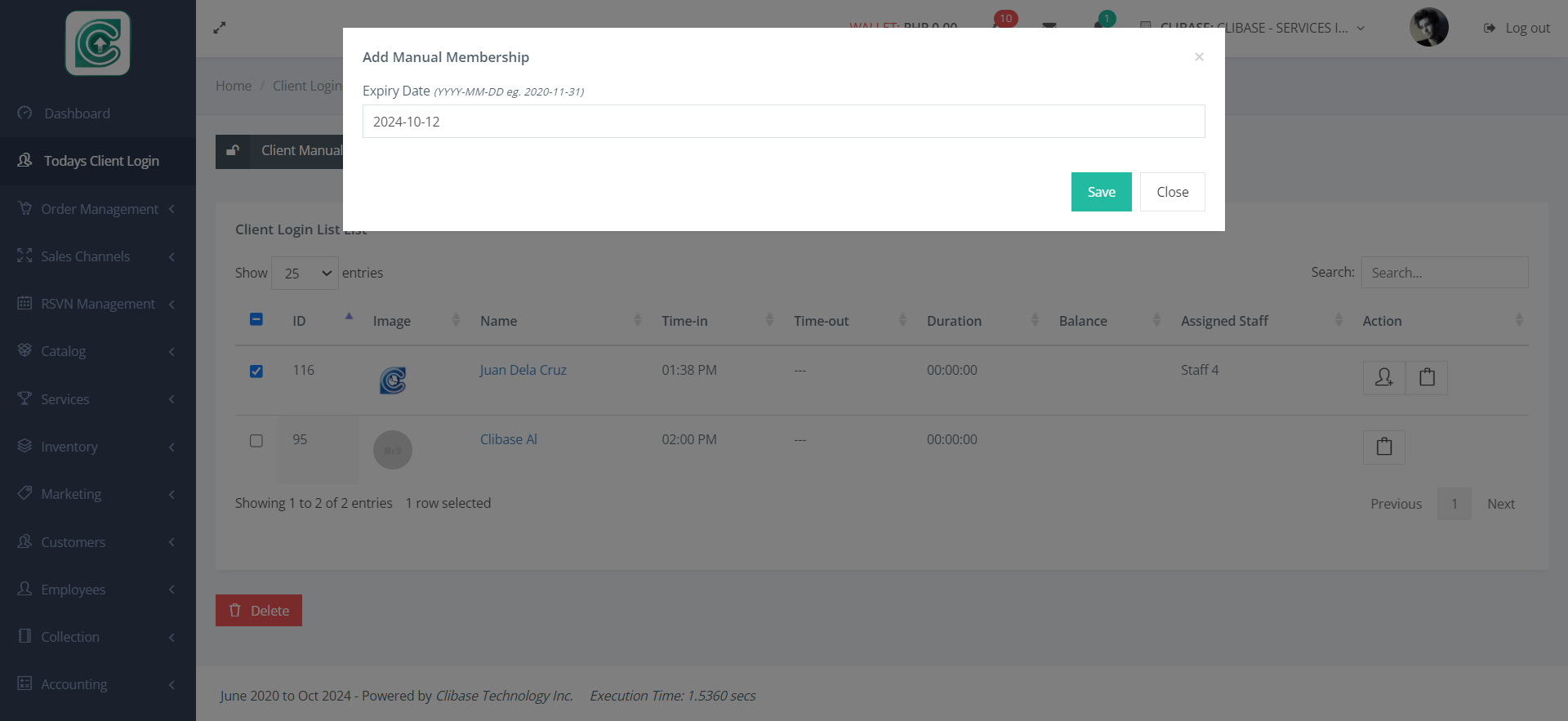Click the clipboard icon in row 116
Viewport: 1568px width, 721px height.
pyautogui.click(x=1427, y=377)
